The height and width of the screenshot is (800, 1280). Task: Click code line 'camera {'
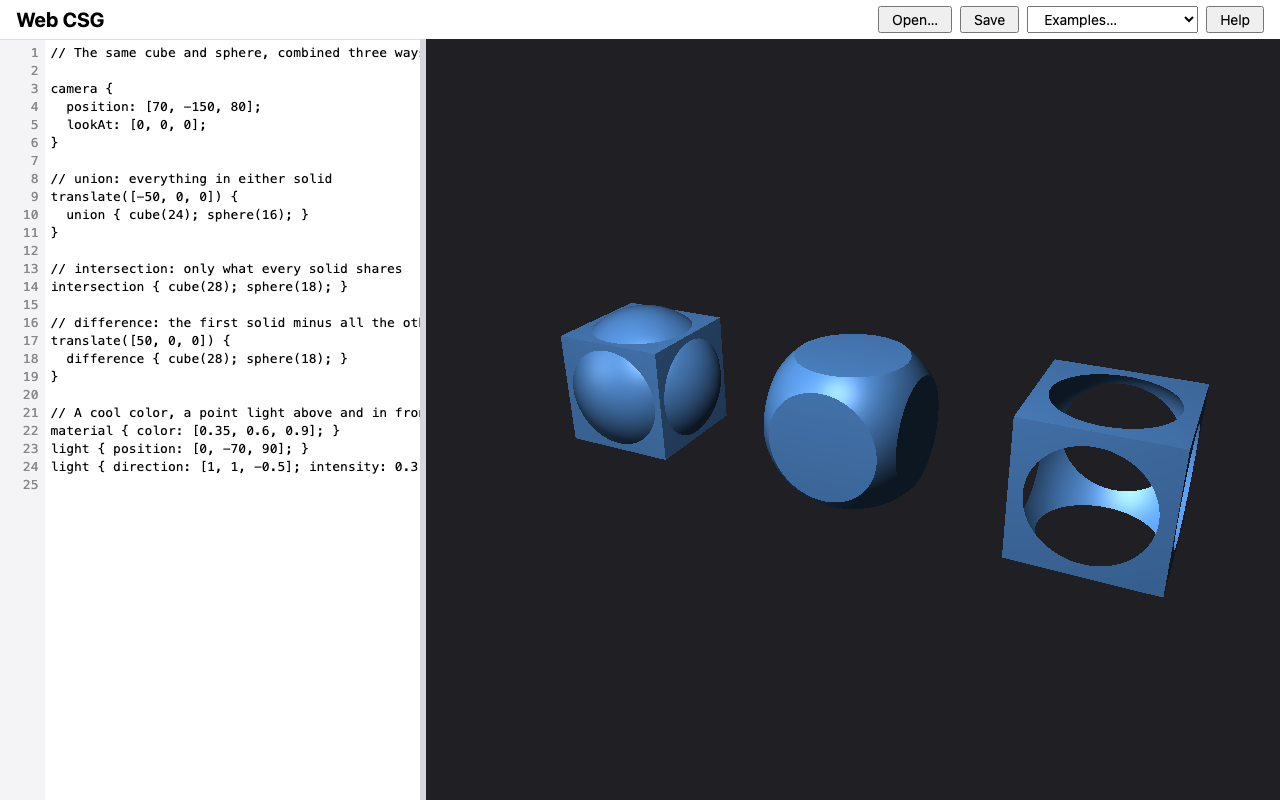82,89
